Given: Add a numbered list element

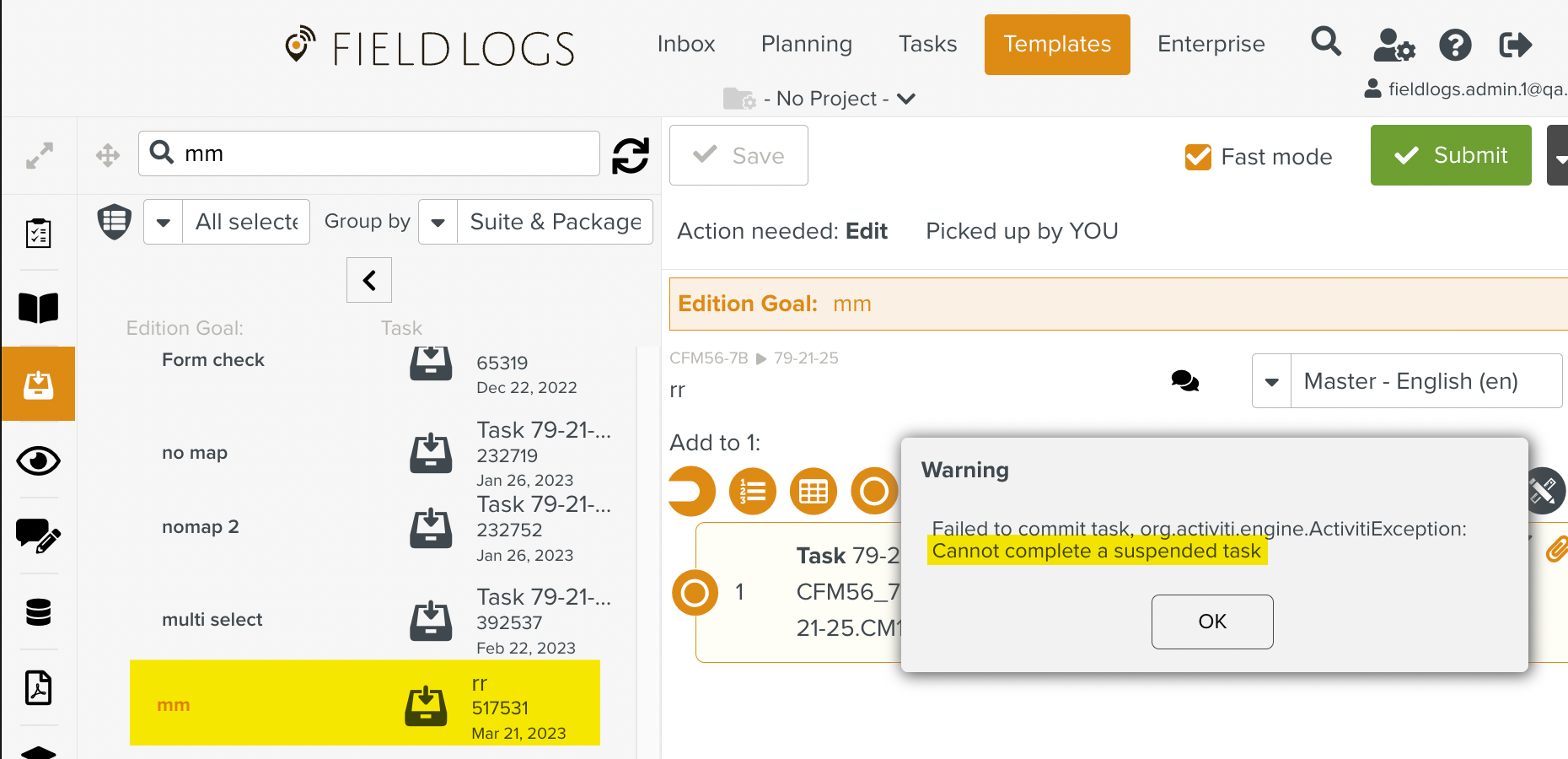Looking at the screenshot, I should pyautogui.click(x=753, y=491).
